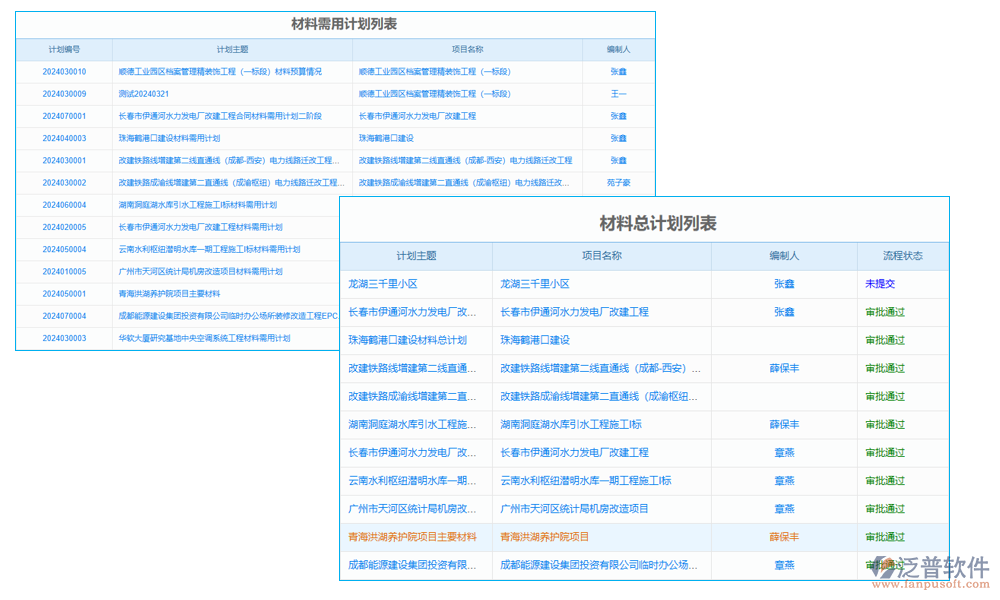Image resolution: width=1000 pixels, height=600 pixels.
Task: Click the 编制人 column header in total plan list
Action: coord(784,255)
